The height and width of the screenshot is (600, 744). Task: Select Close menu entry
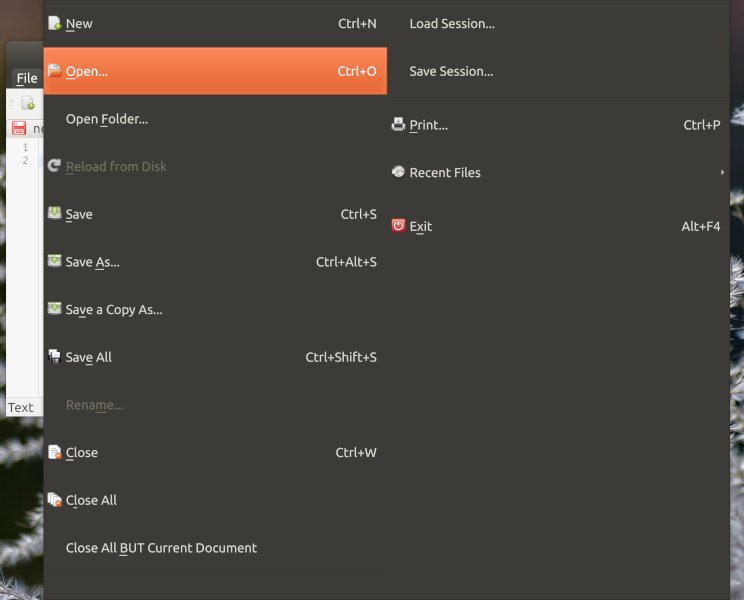pyautogui.click(x=215, y=452)
